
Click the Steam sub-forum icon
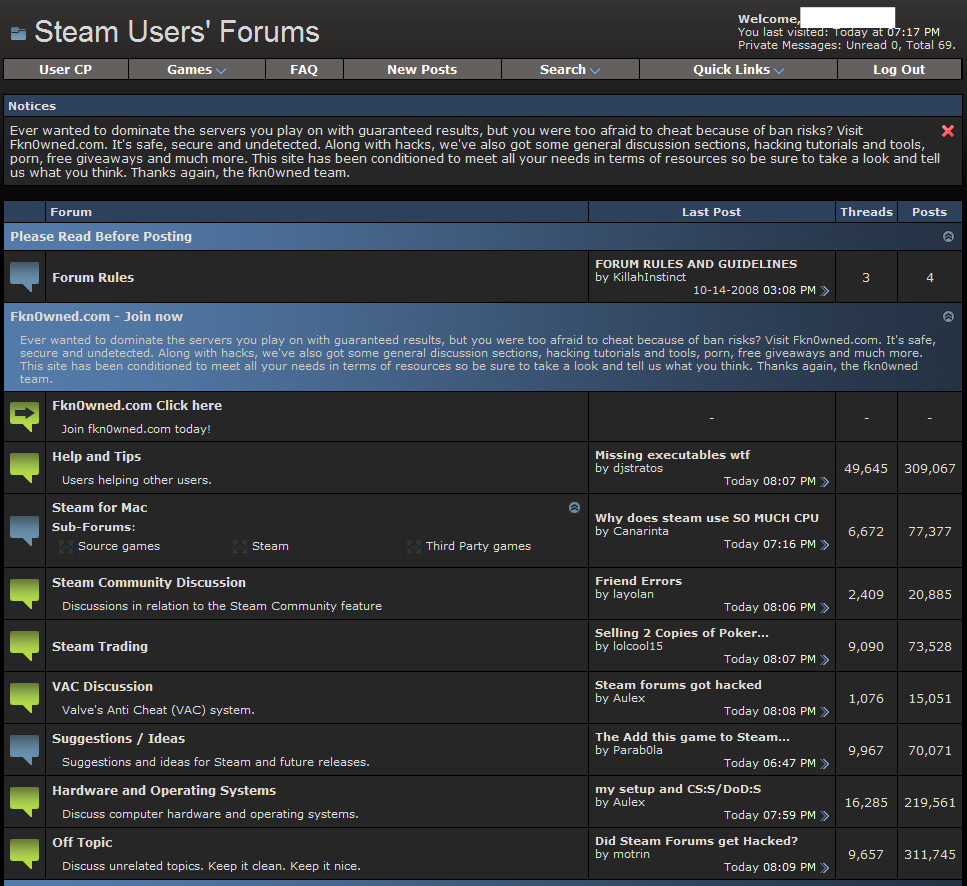(240, 546)
